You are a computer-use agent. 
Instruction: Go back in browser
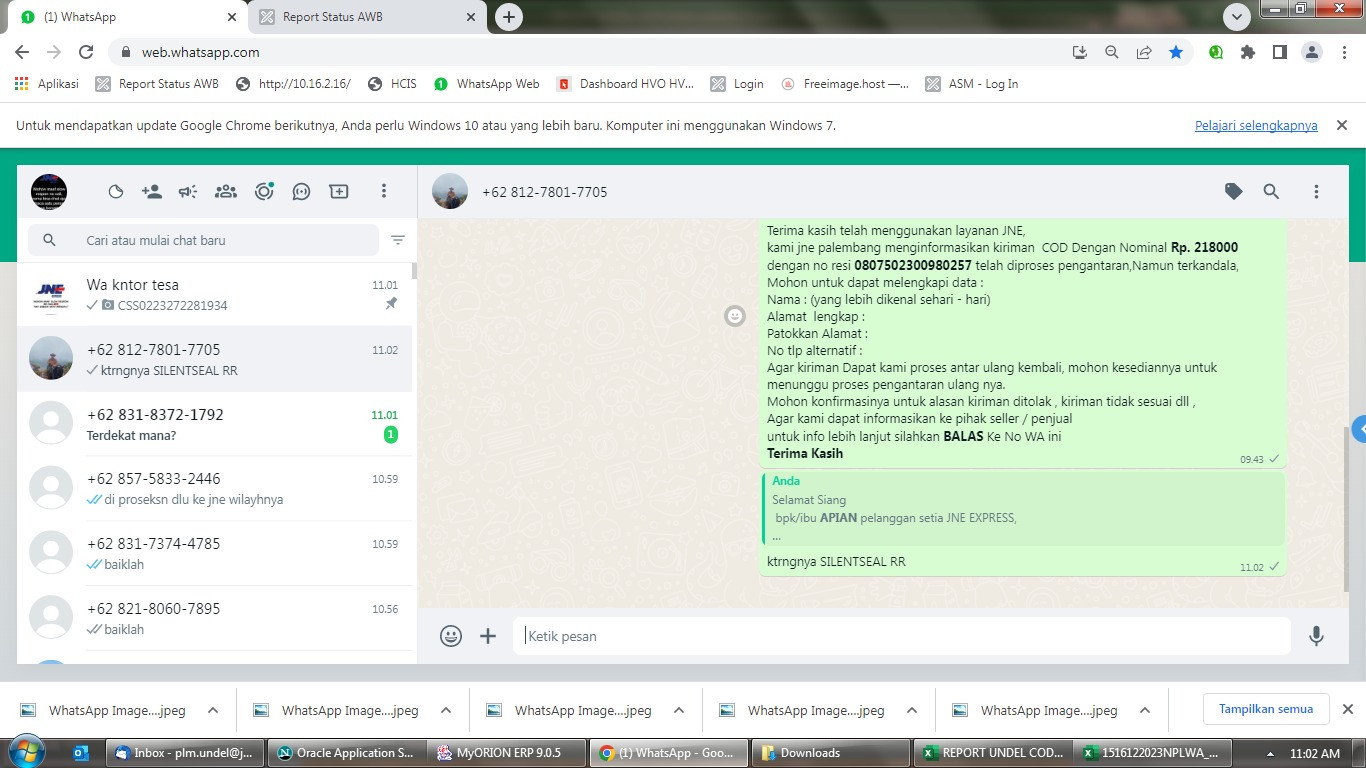click(22, 52)
